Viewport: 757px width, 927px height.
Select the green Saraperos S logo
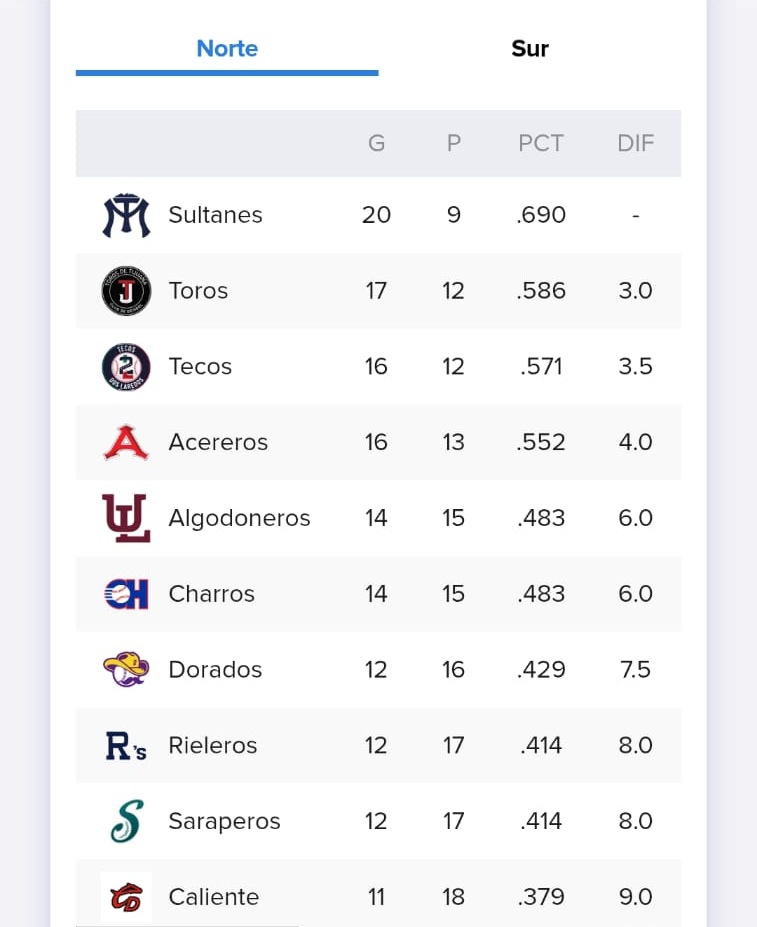click(x=127, y=821)
